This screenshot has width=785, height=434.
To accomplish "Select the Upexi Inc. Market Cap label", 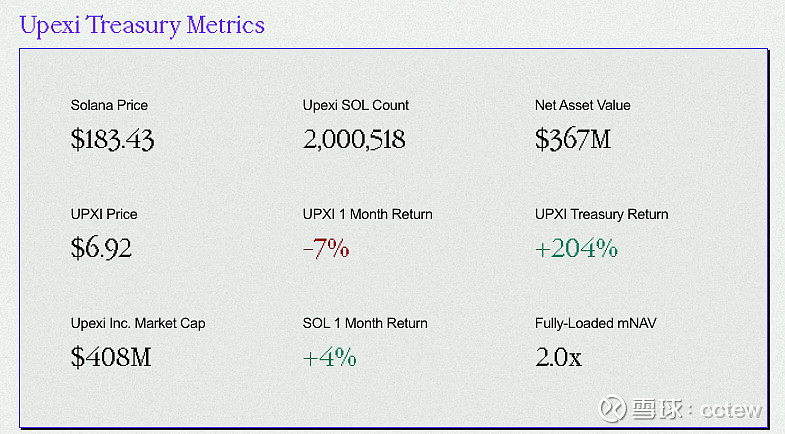I will point(138,323).
